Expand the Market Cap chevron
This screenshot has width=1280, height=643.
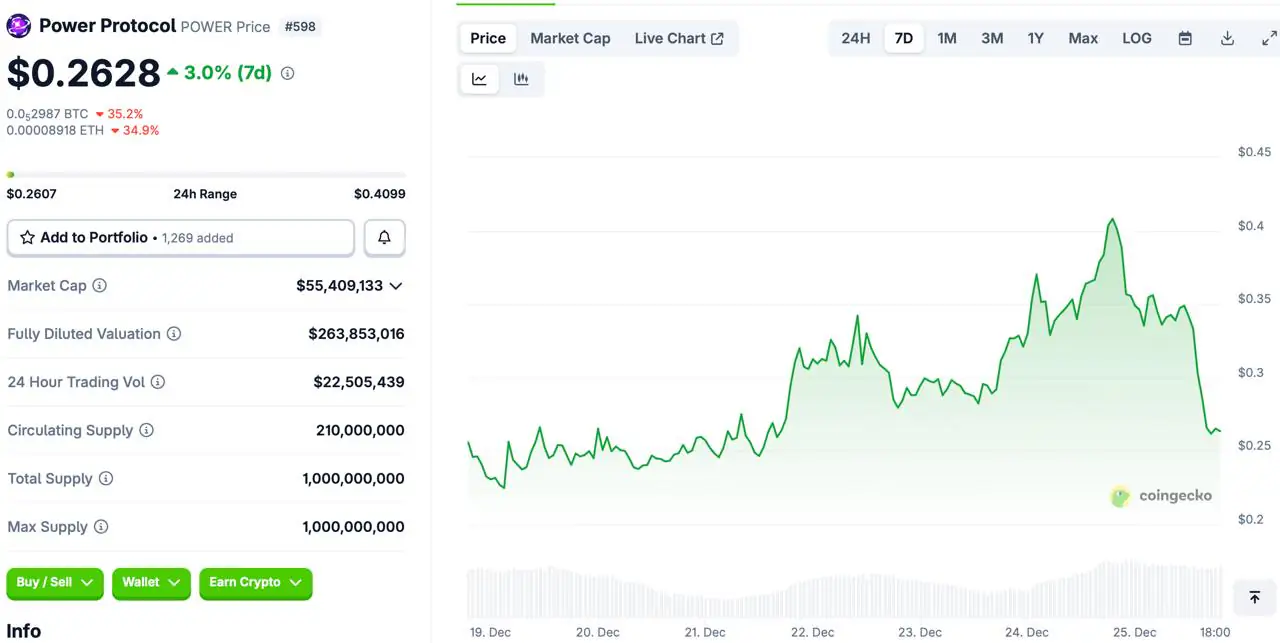[x=396, y=286]
